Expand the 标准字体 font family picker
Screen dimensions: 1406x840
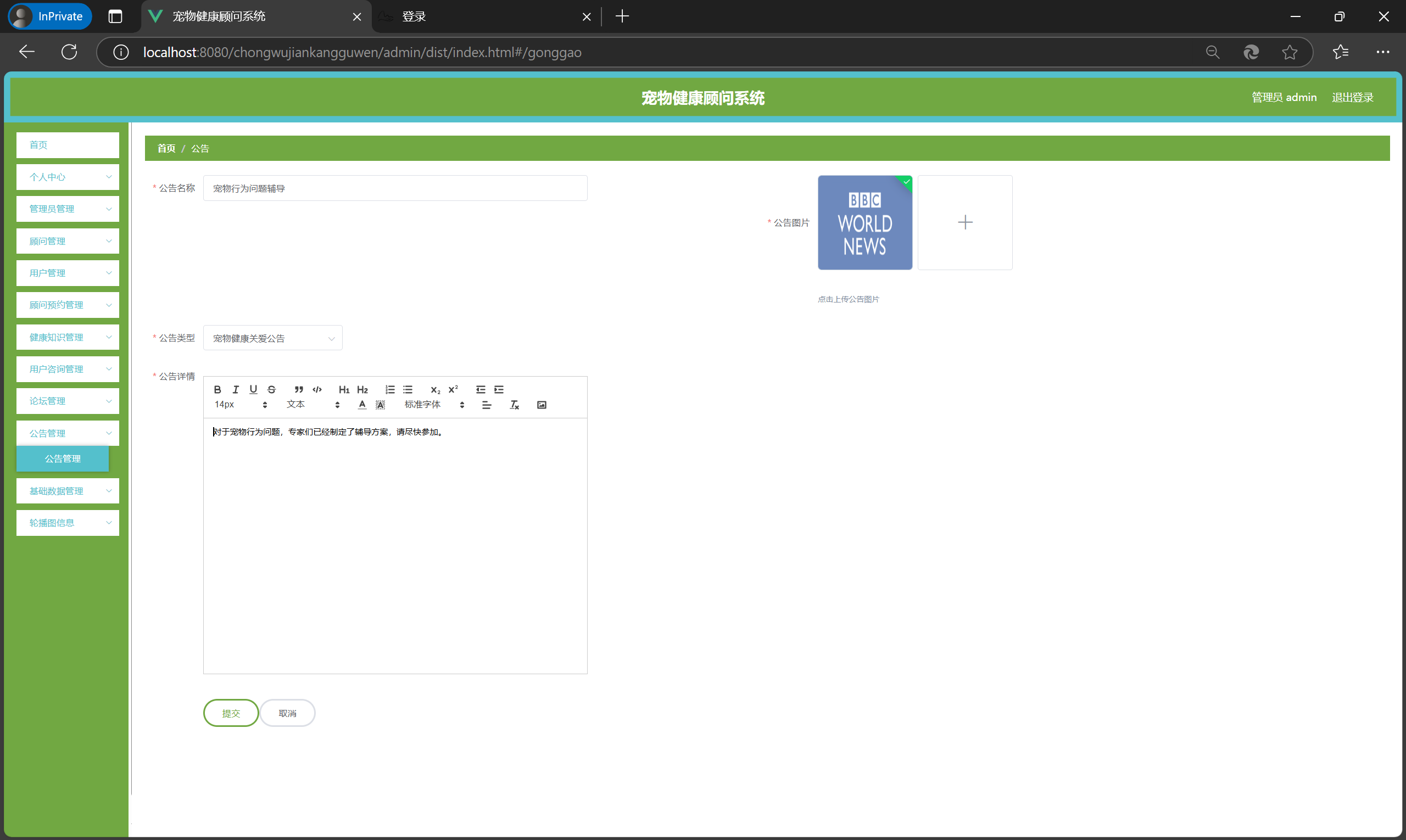(434, 405)
